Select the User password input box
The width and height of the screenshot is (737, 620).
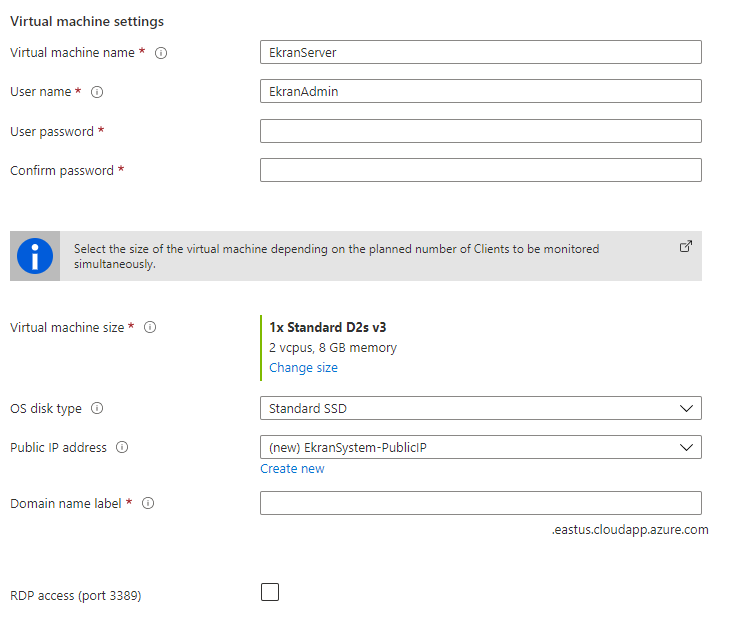[480, 131]
